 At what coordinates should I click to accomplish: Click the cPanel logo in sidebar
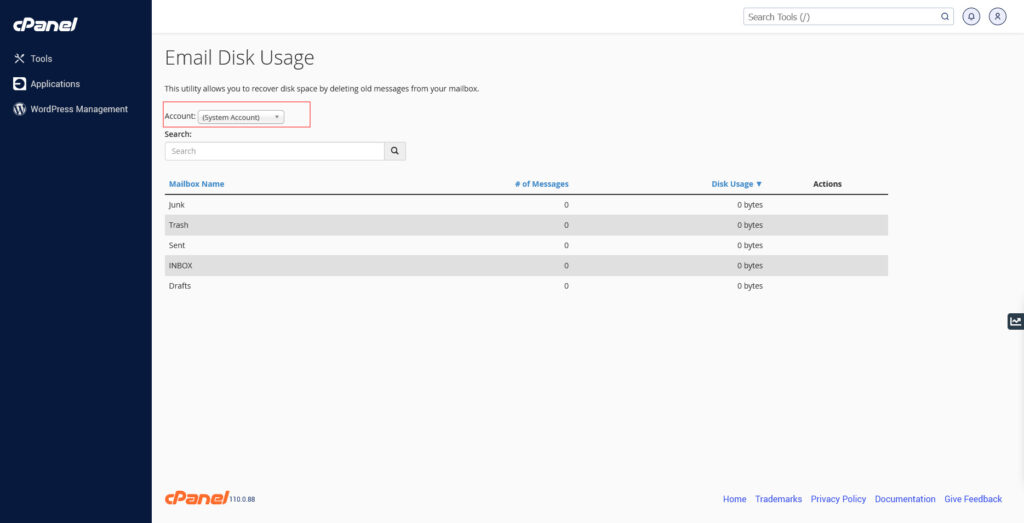45,24
